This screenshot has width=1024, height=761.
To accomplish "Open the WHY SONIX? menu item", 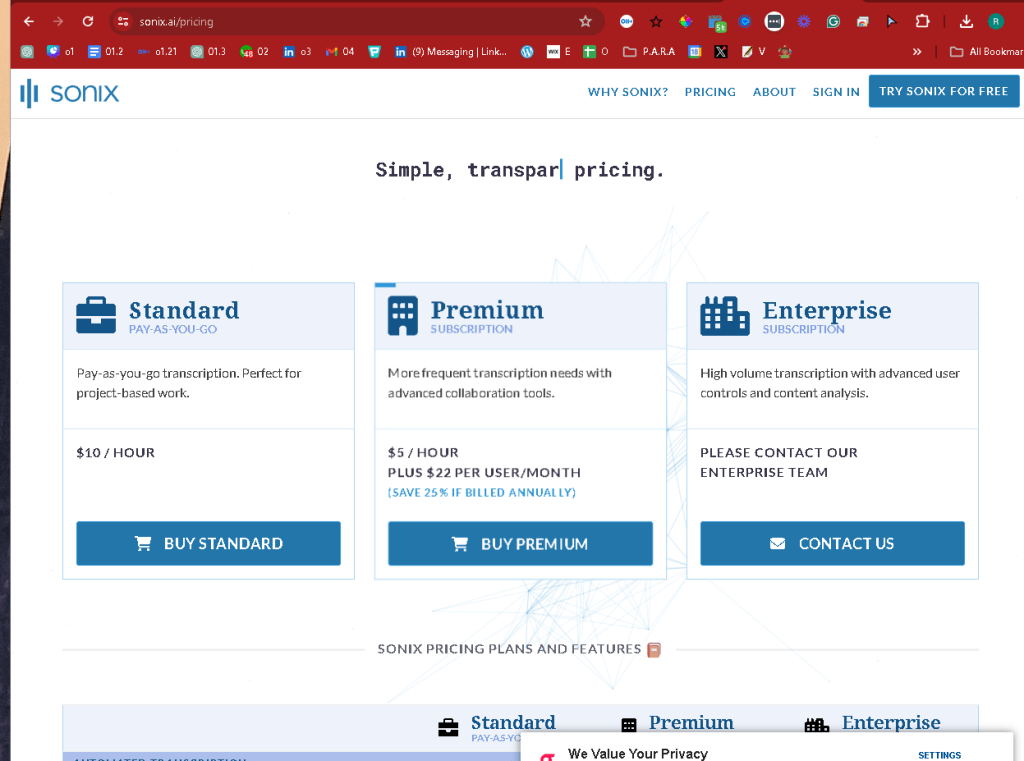I will click(628, 92).
